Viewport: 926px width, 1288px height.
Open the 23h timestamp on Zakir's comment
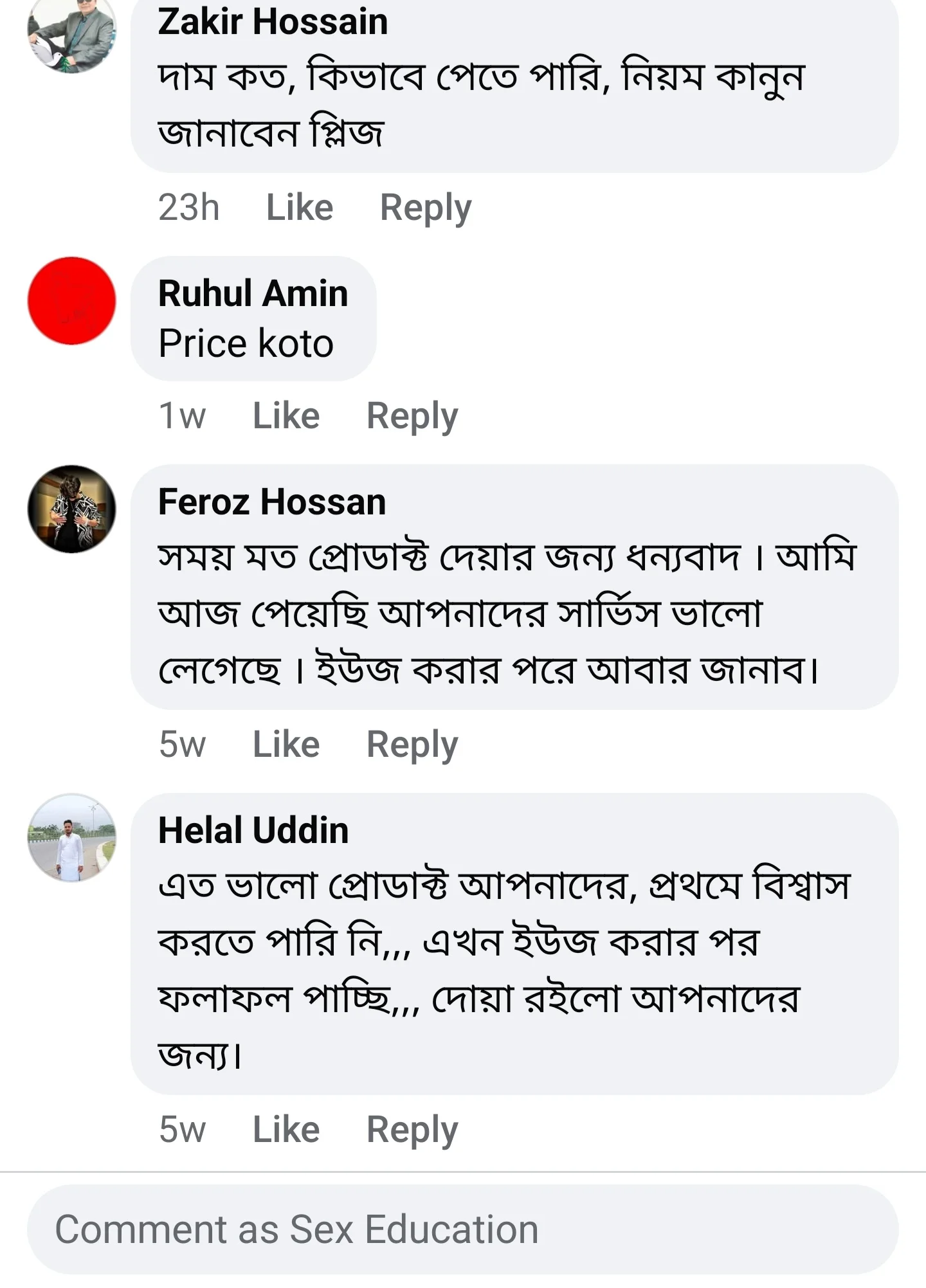coord(189,207)
